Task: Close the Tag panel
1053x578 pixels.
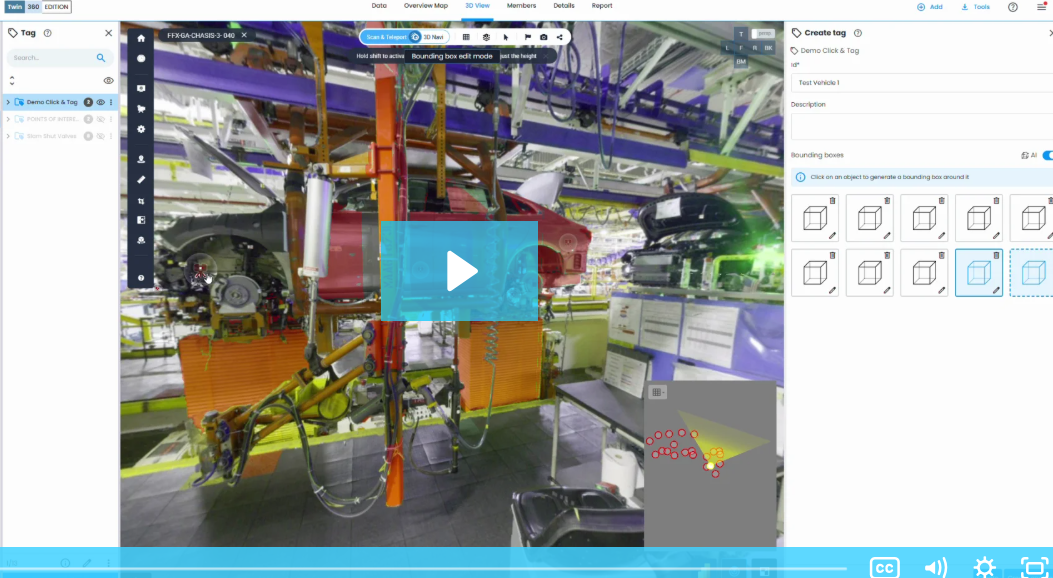Action: 109,33
